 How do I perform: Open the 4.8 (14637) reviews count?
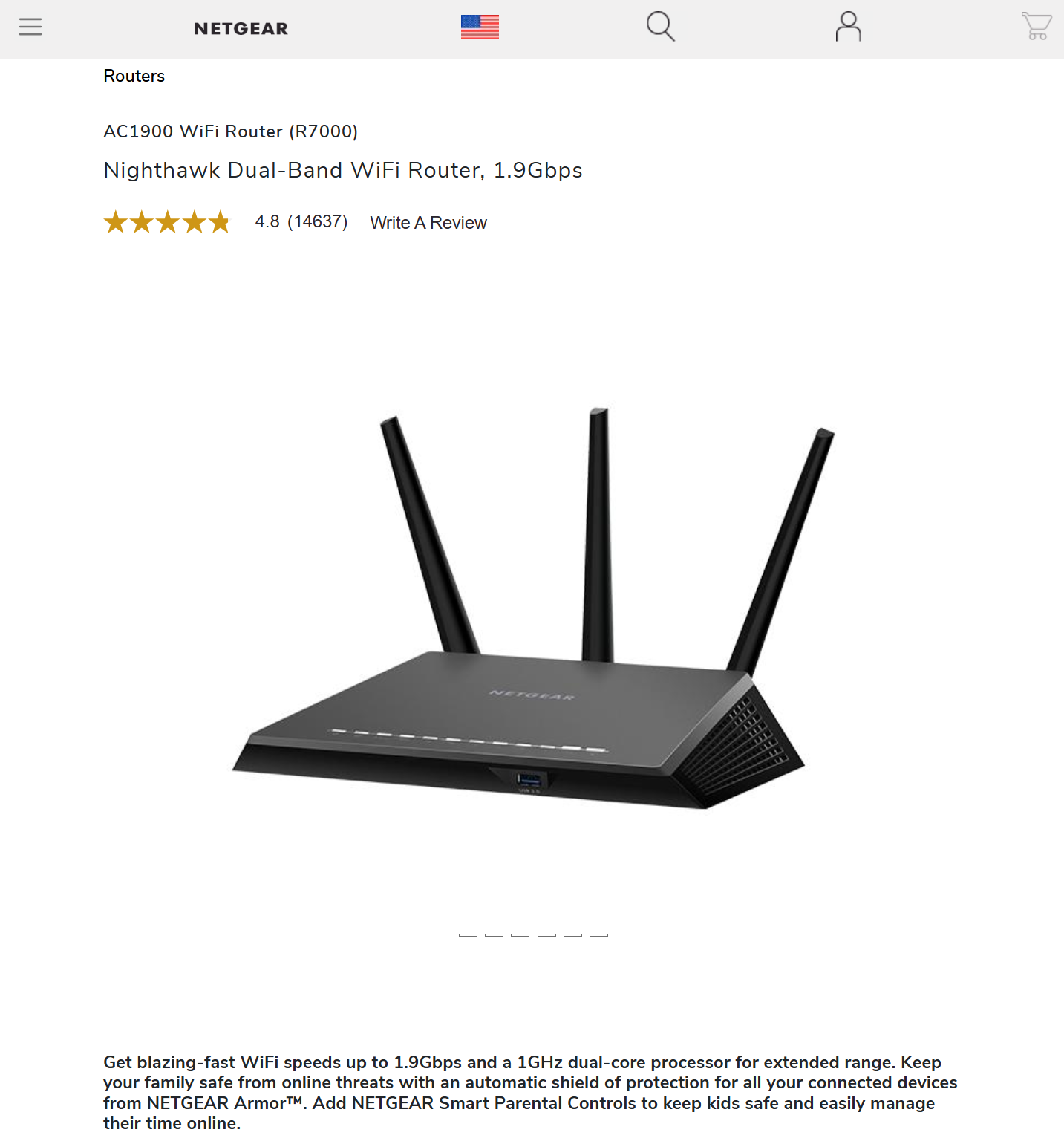point(301,221)
